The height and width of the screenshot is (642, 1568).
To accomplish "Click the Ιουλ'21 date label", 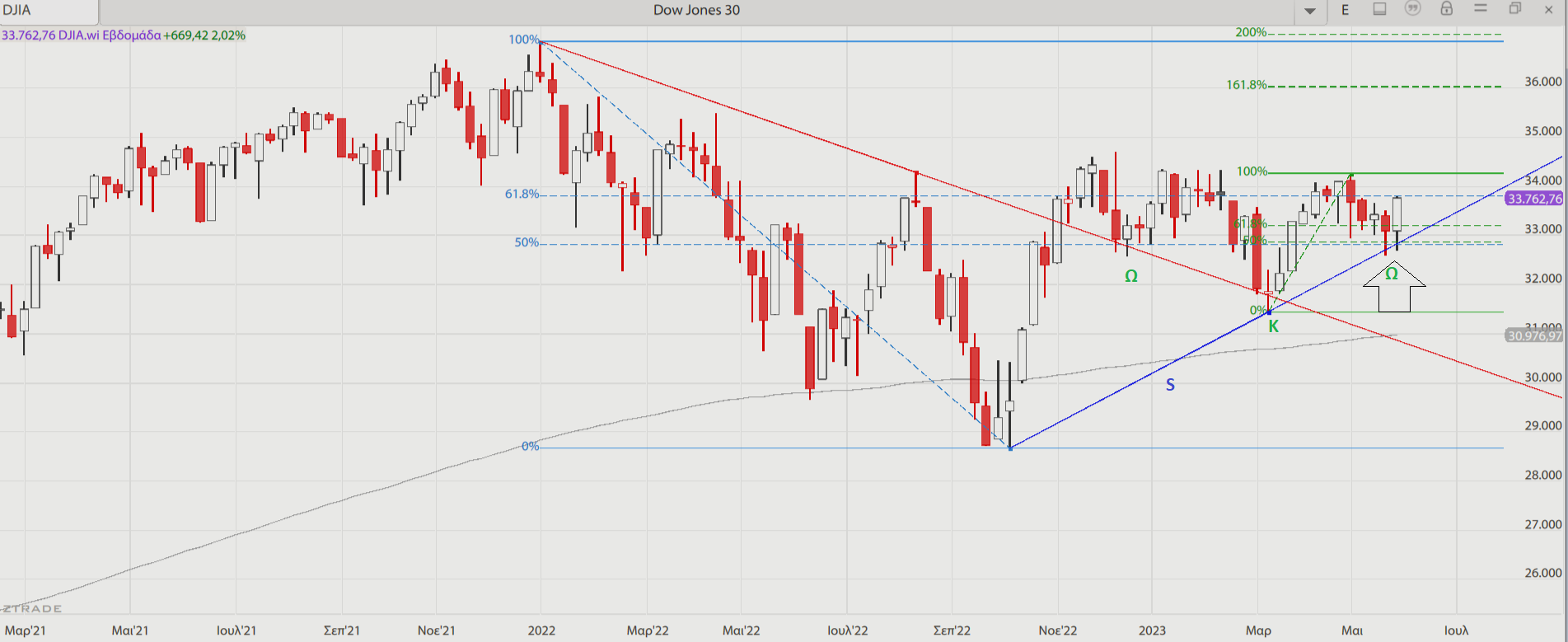I will [x=236, y=630].
